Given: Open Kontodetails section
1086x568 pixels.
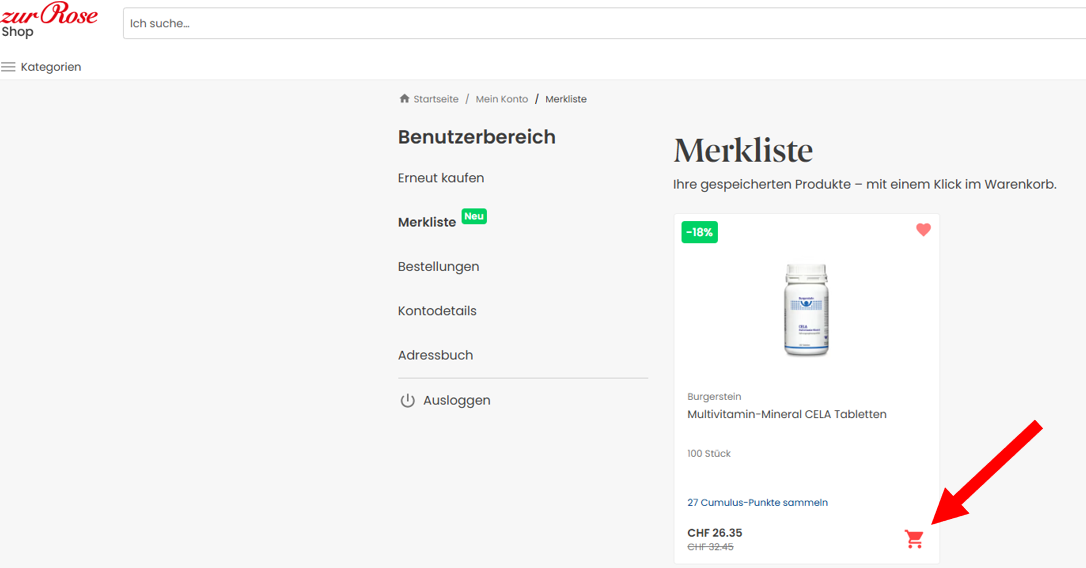Looking at the screenshot, I should (x=437, y=311).
